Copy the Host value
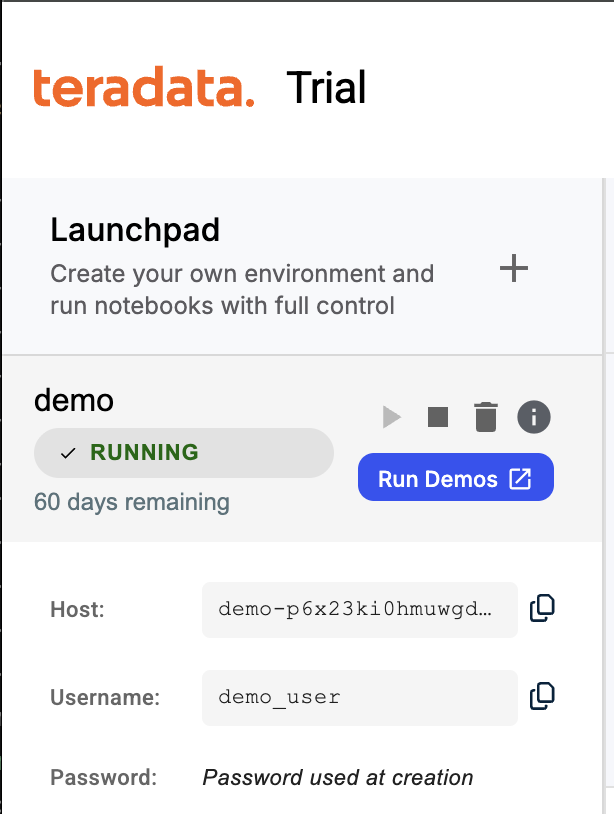The image size is (614, 814). tap(542, 608)
